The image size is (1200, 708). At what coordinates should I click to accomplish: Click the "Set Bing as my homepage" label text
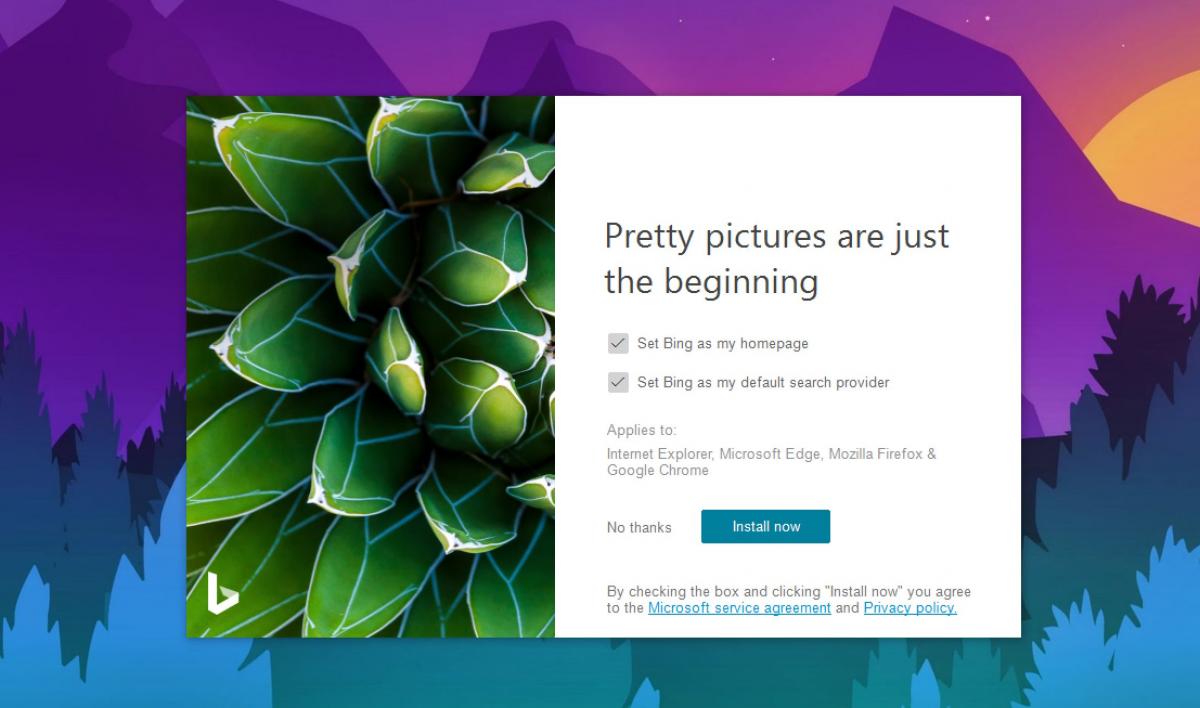[x=723, y=343]
